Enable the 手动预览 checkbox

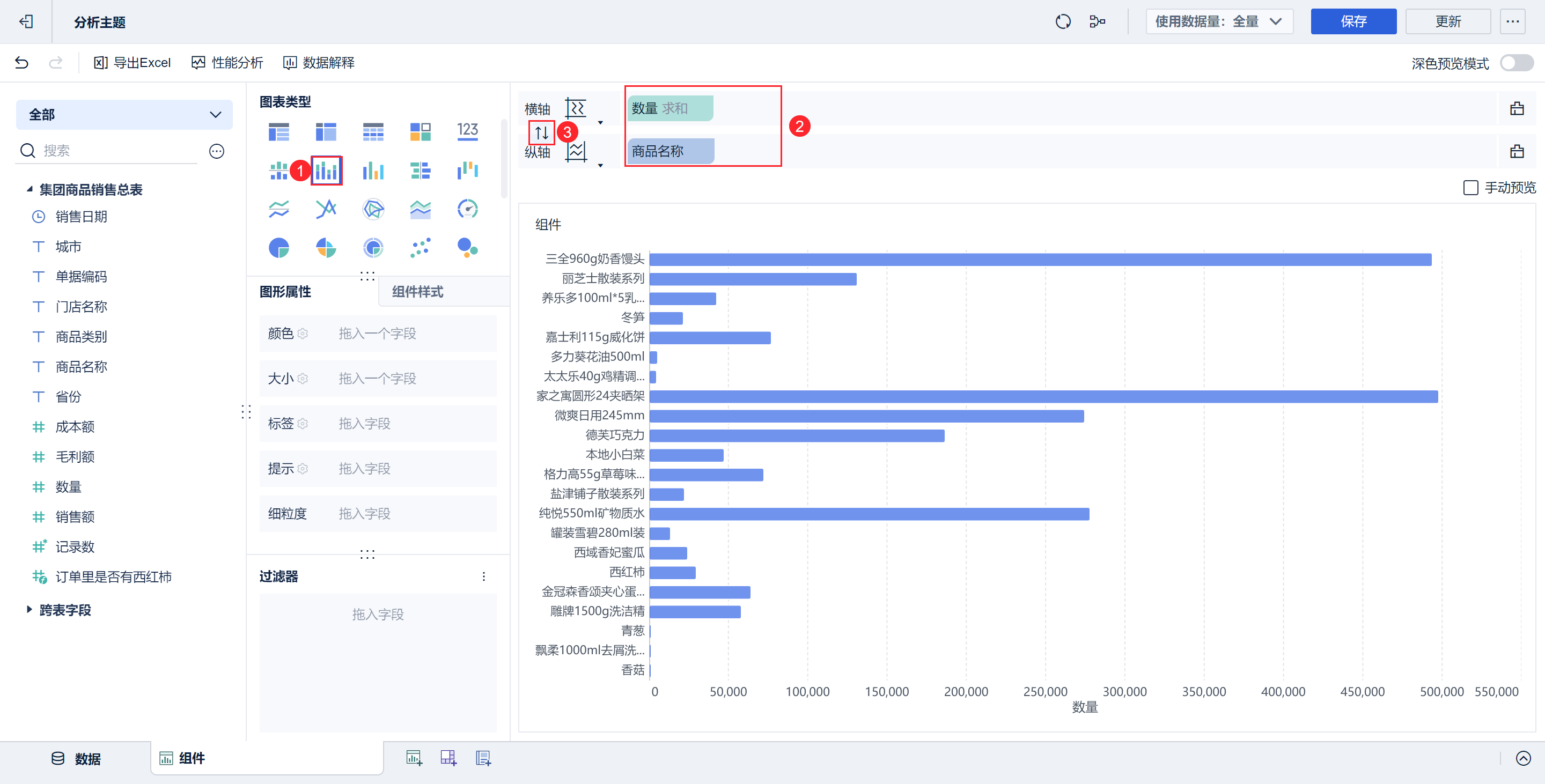click(x=1470, y=188)
